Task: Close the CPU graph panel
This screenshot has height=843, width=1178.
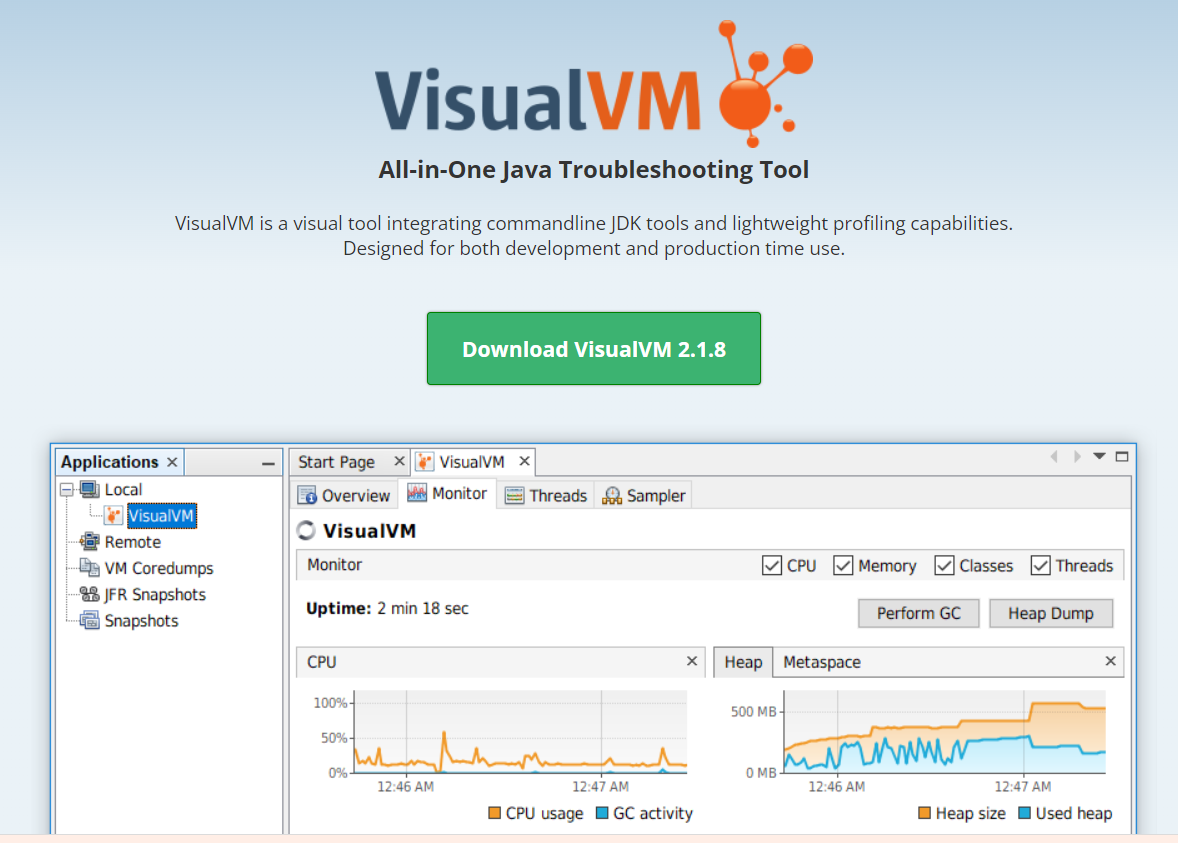Action: 691,661
